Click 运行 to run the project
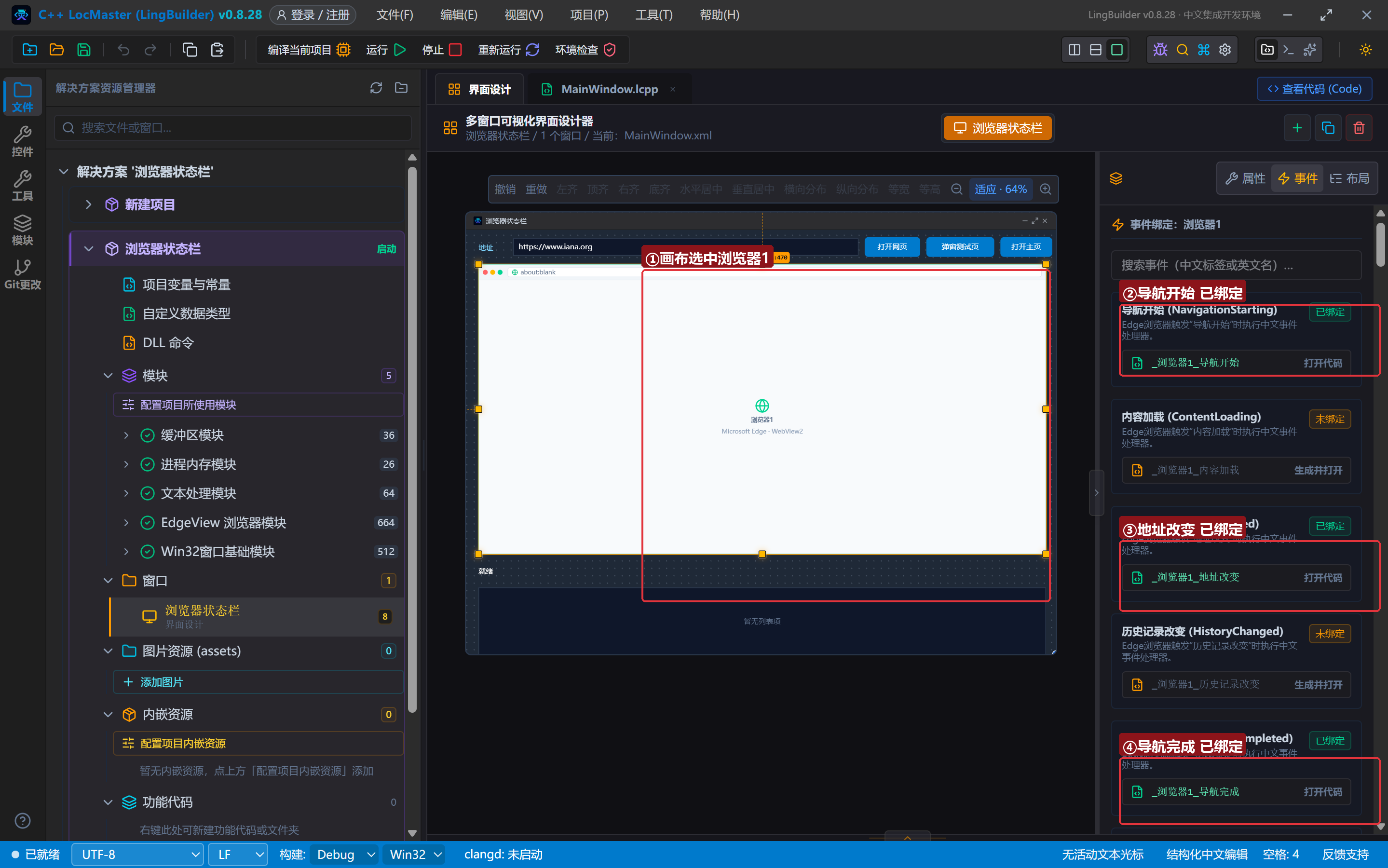This screenshot has height=868, width=1388. tap(386, 50)
